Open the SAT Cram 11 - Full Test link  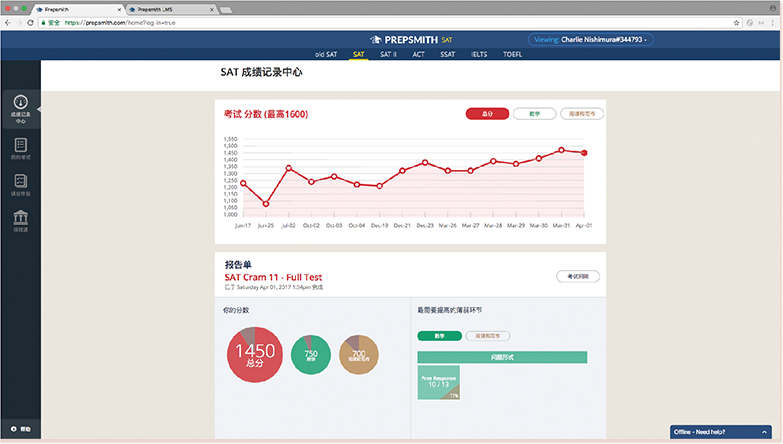coord(273,277)
